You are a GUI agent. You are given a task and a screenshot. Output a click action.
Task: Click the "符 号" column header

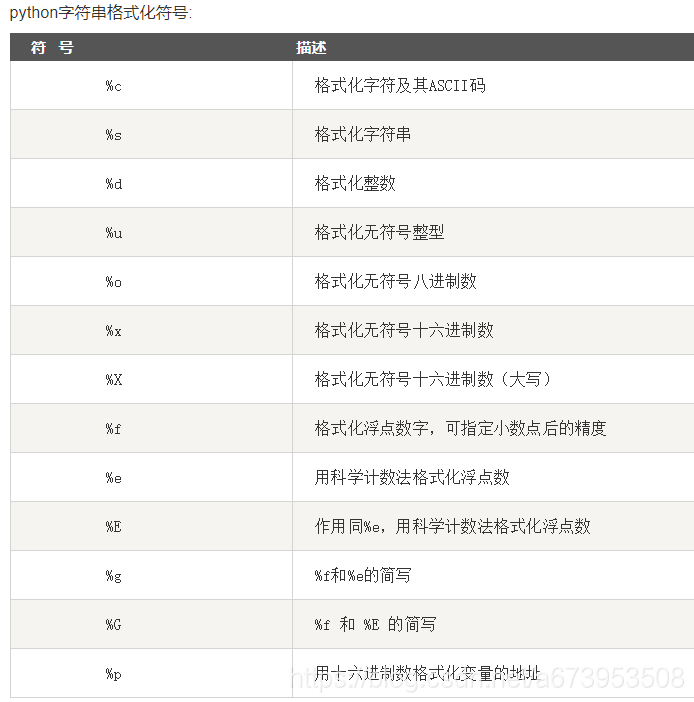pos(52,47)
